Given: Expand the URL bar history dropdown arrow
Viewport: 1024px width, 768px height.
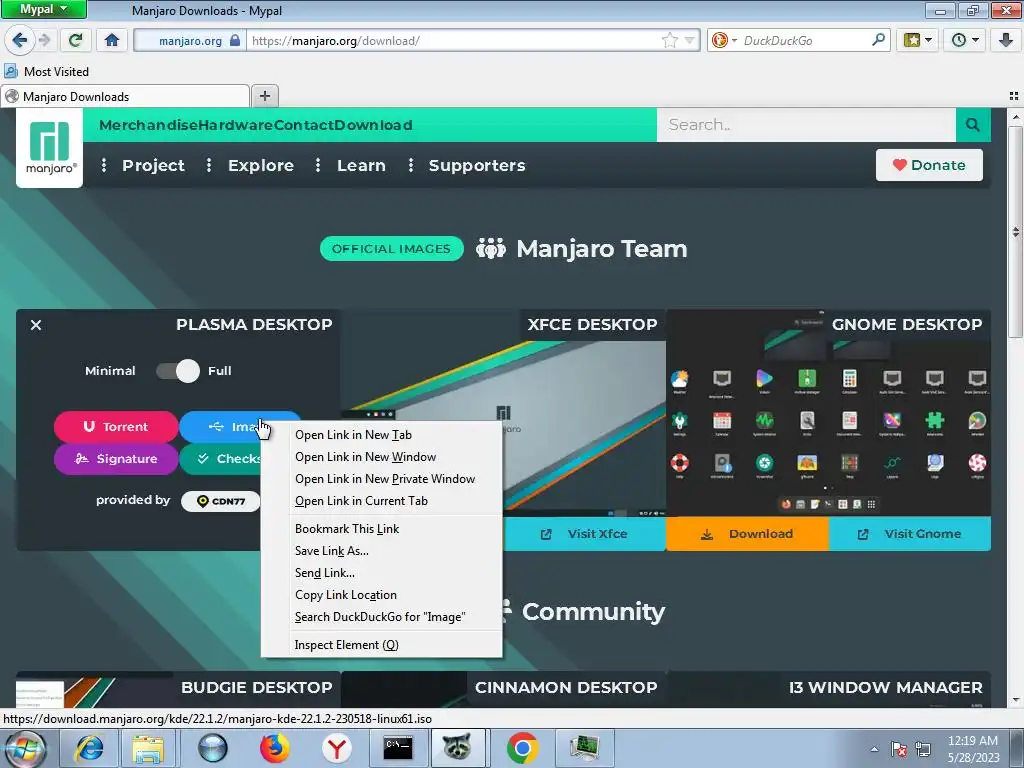Looking at the screenshot, I should [x=688, y=40].
